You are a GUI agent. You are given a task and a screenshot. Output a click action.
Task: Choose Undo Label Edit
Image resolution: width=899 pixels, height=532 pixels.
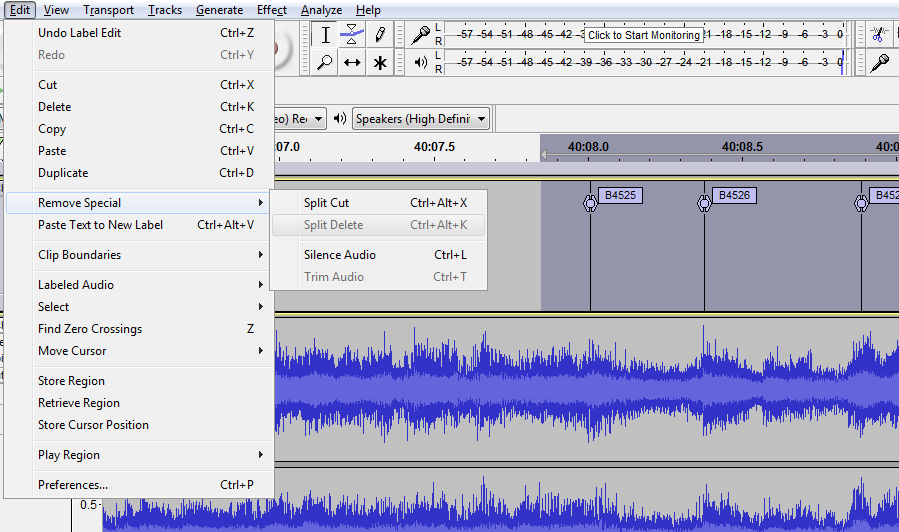138,33
